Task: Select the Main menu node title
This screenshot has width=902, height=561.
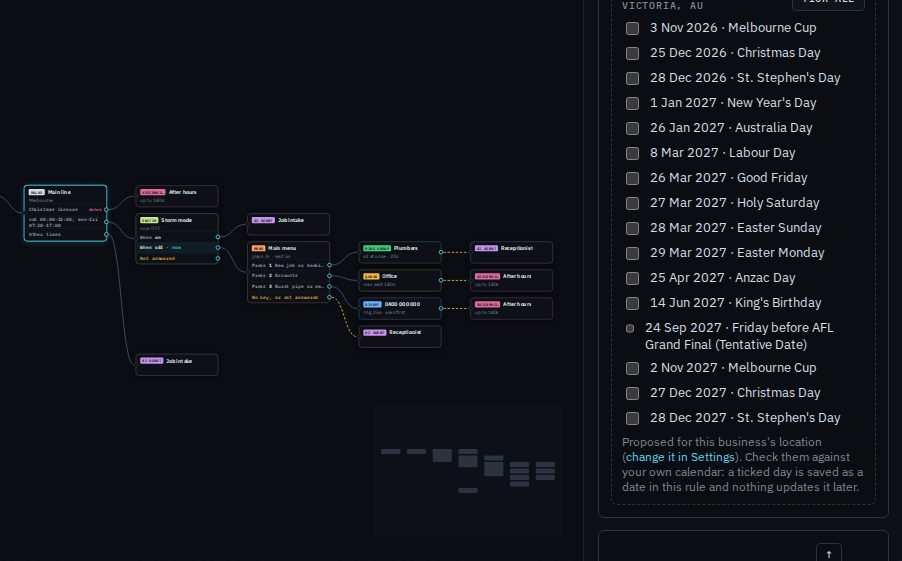Action: tap(282, 249)
